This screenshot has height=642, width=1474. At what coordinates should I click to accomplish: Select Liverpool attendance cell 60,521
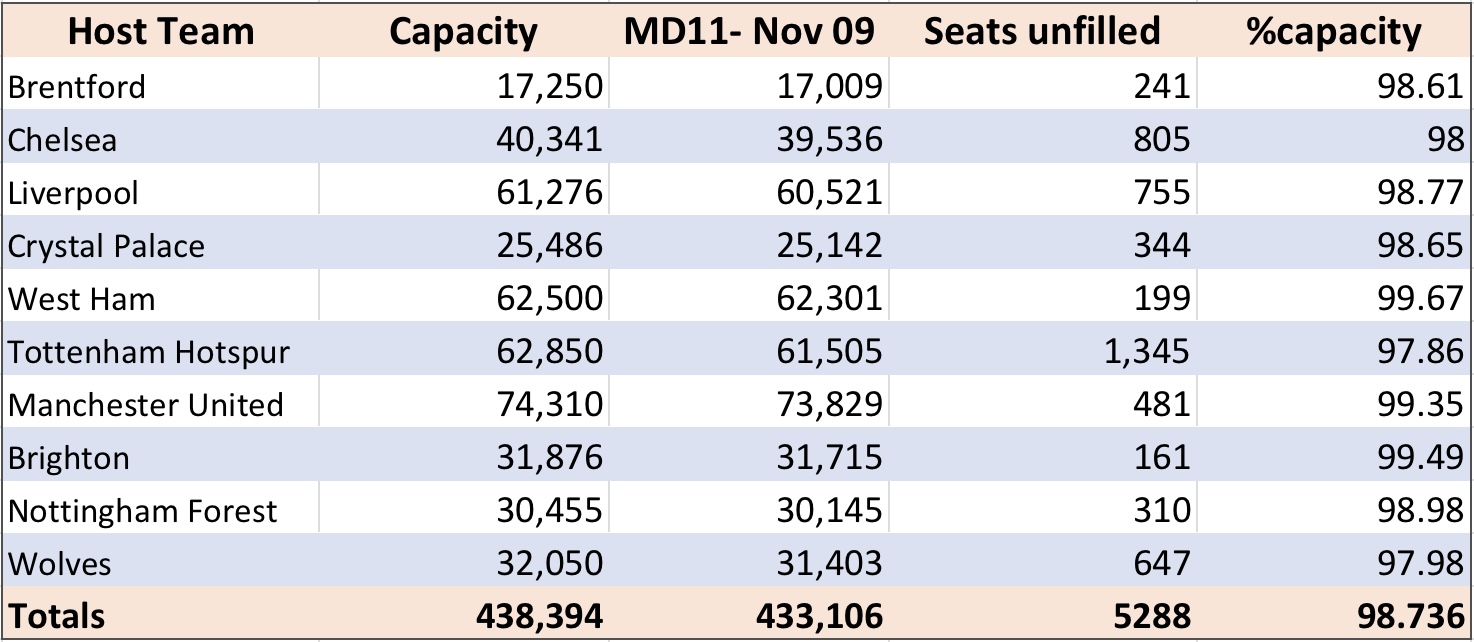coord(748,193)
